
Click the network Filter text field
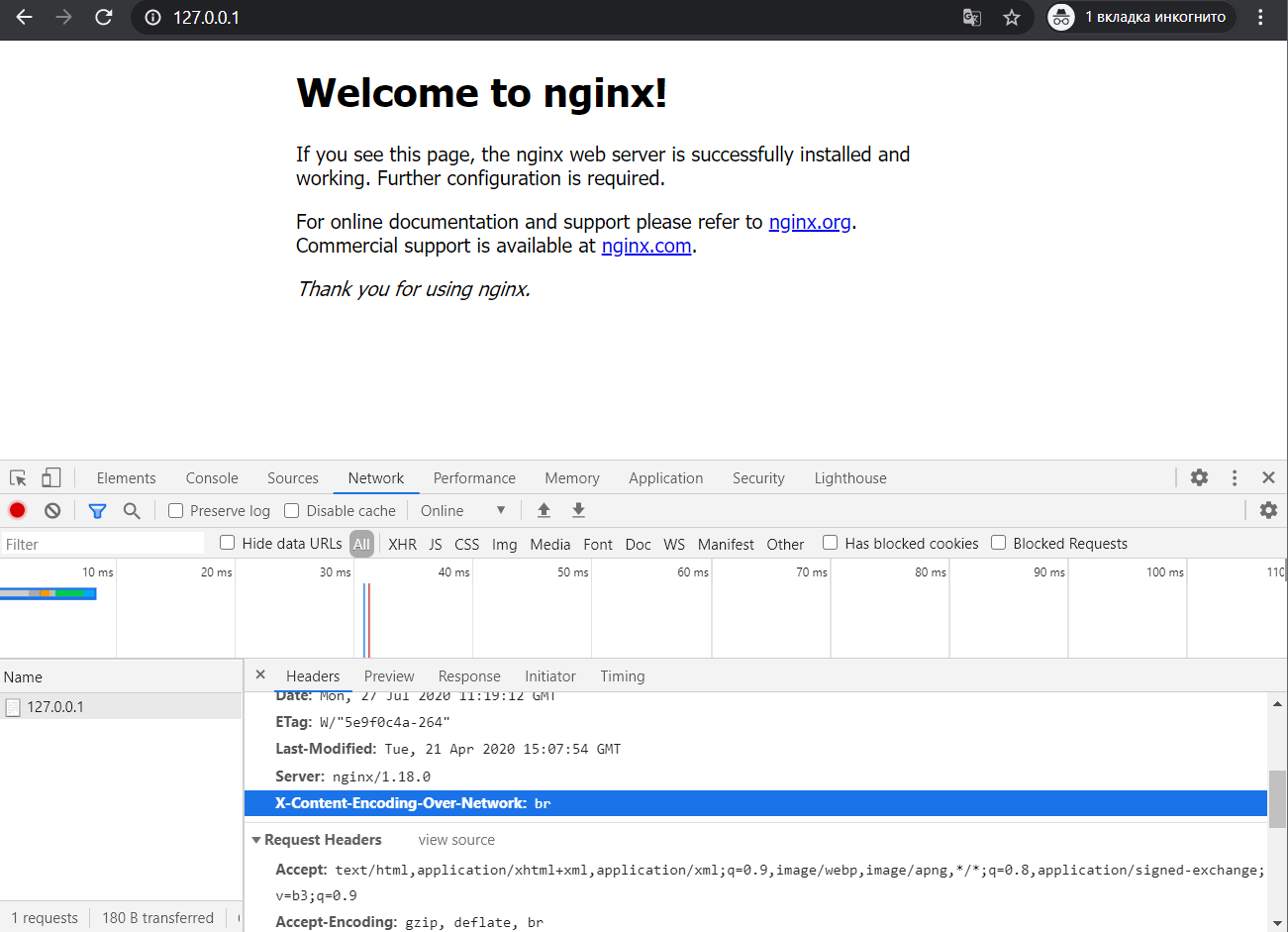[x=102, y=544]
